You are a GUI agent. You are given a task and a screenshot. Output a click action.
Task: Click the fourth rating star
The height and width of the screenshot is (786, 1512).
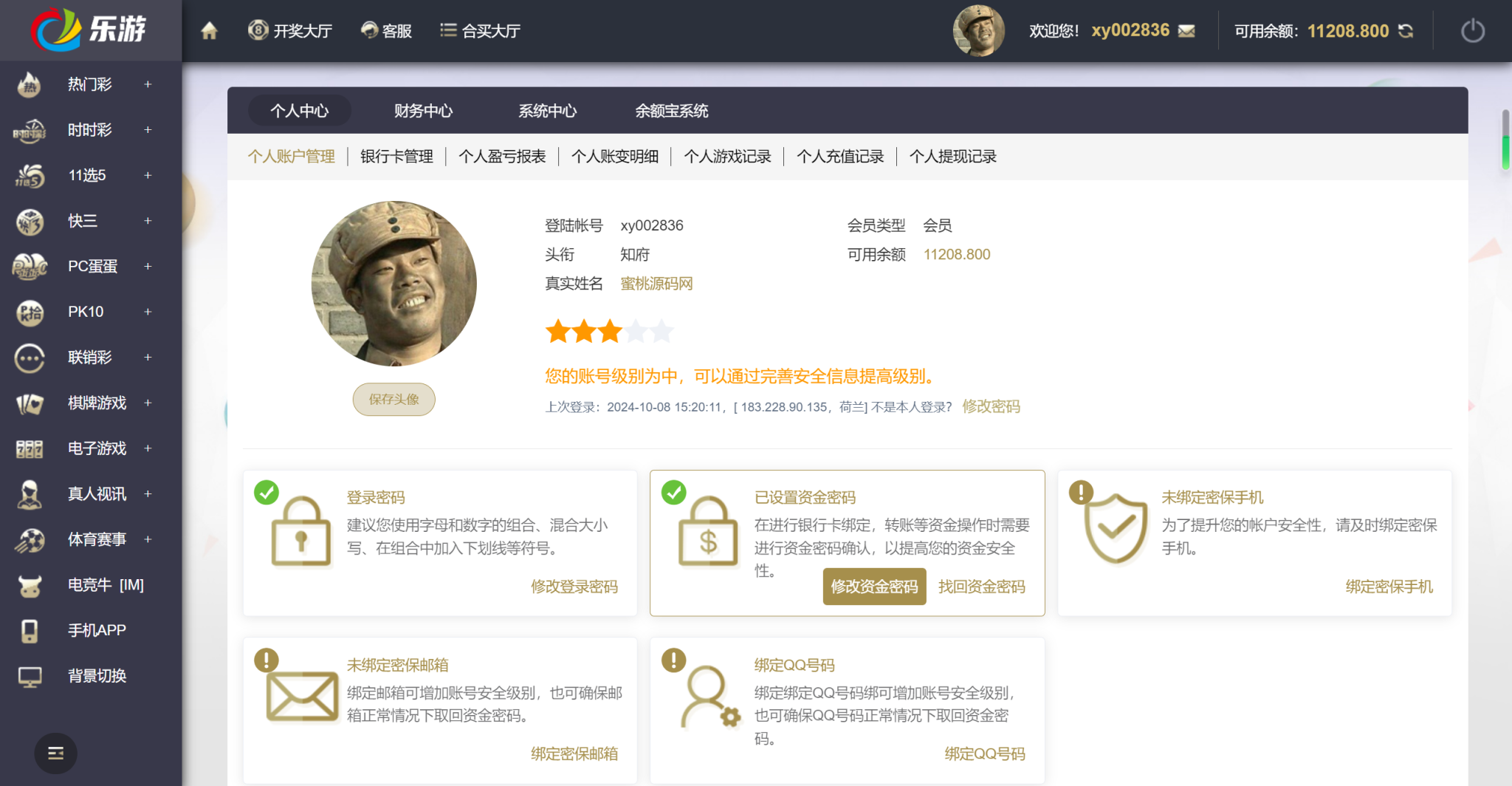[636, 332]
